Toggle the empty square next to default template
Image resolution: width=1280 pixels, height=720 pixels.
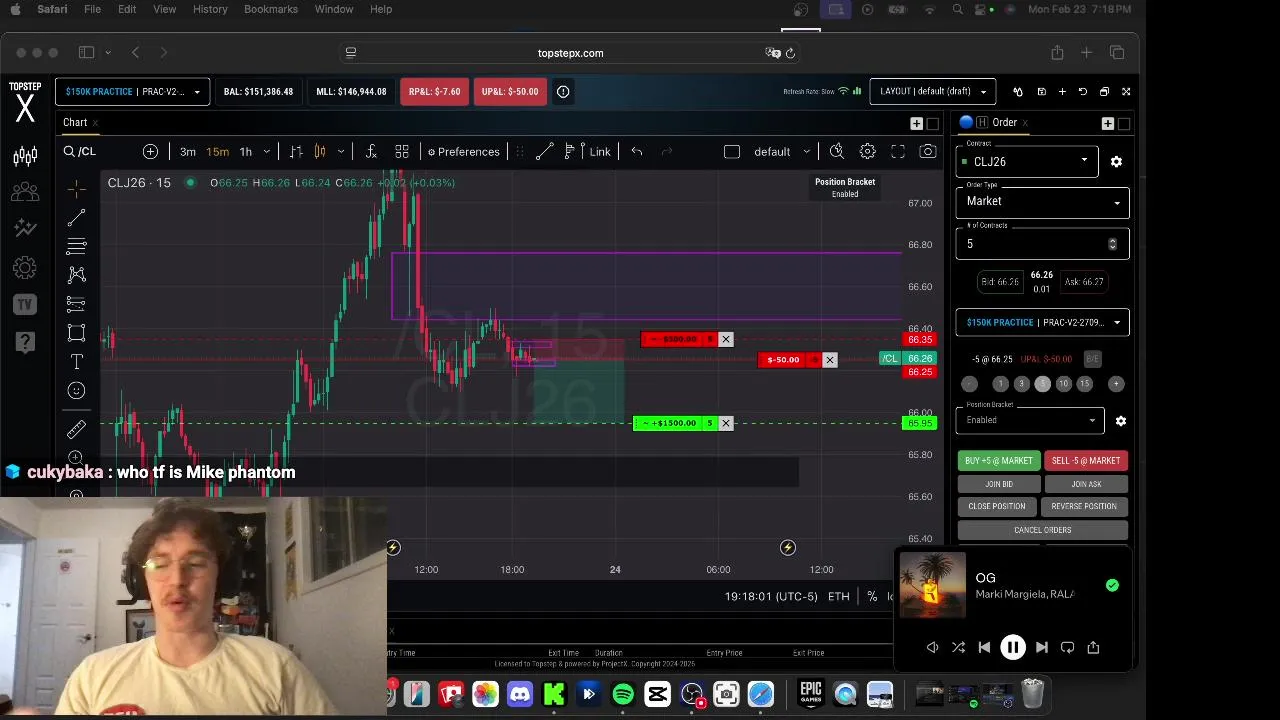(732, 152)
